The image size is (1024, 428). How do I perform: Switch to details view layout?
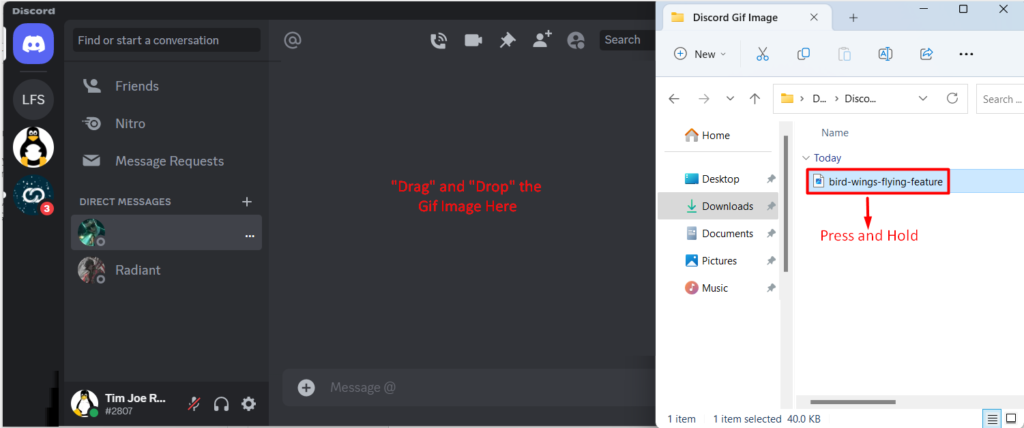pos(992,418)
